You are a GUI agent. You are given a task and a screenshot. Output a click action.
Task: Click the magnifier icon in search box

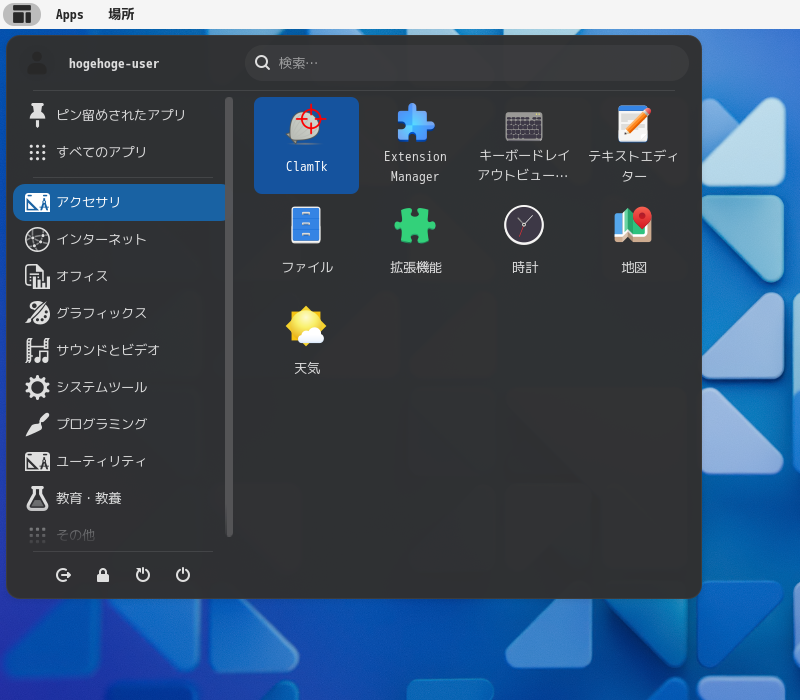262,63
